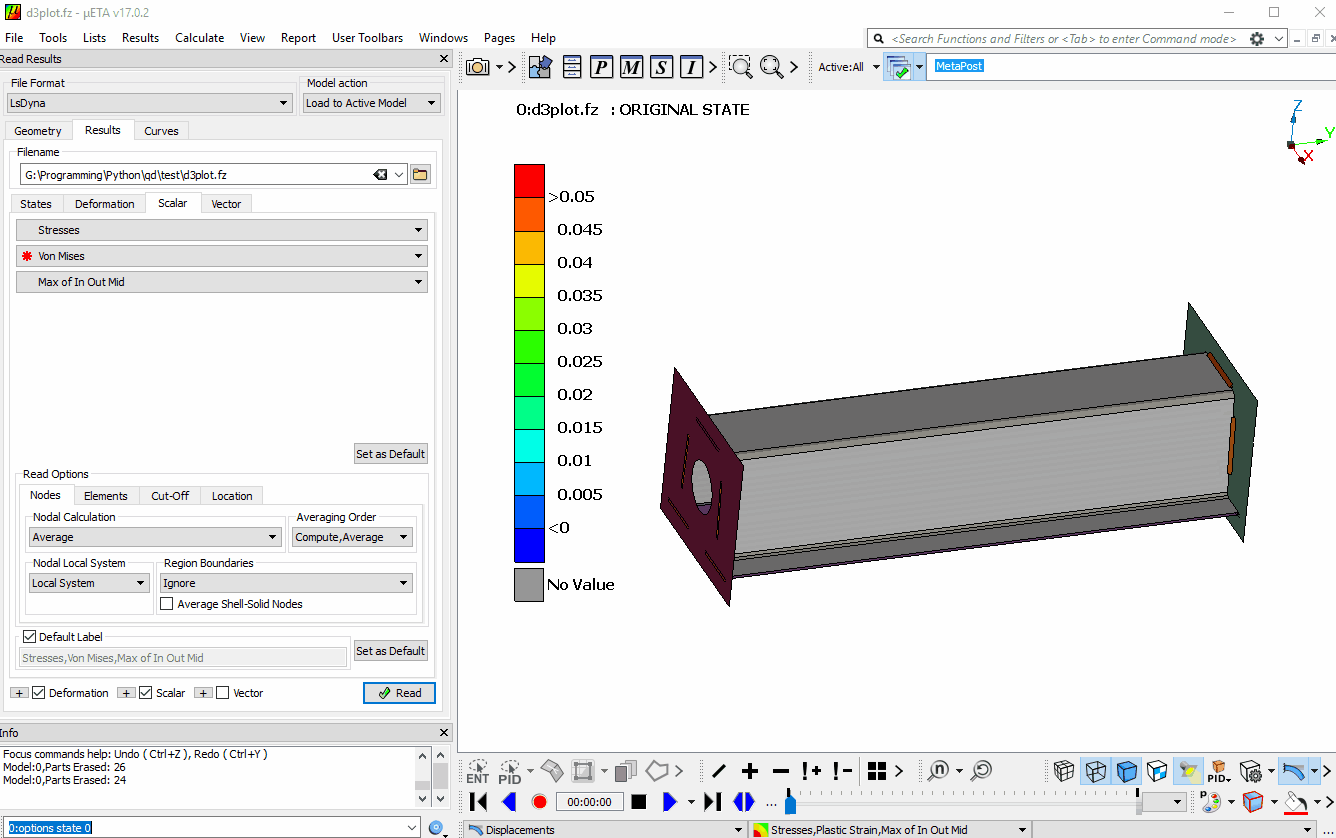The width and height of the screenshot is (1336, 838).
Task: Open the Load to Active Model dropdown
Action: point(371,103)
